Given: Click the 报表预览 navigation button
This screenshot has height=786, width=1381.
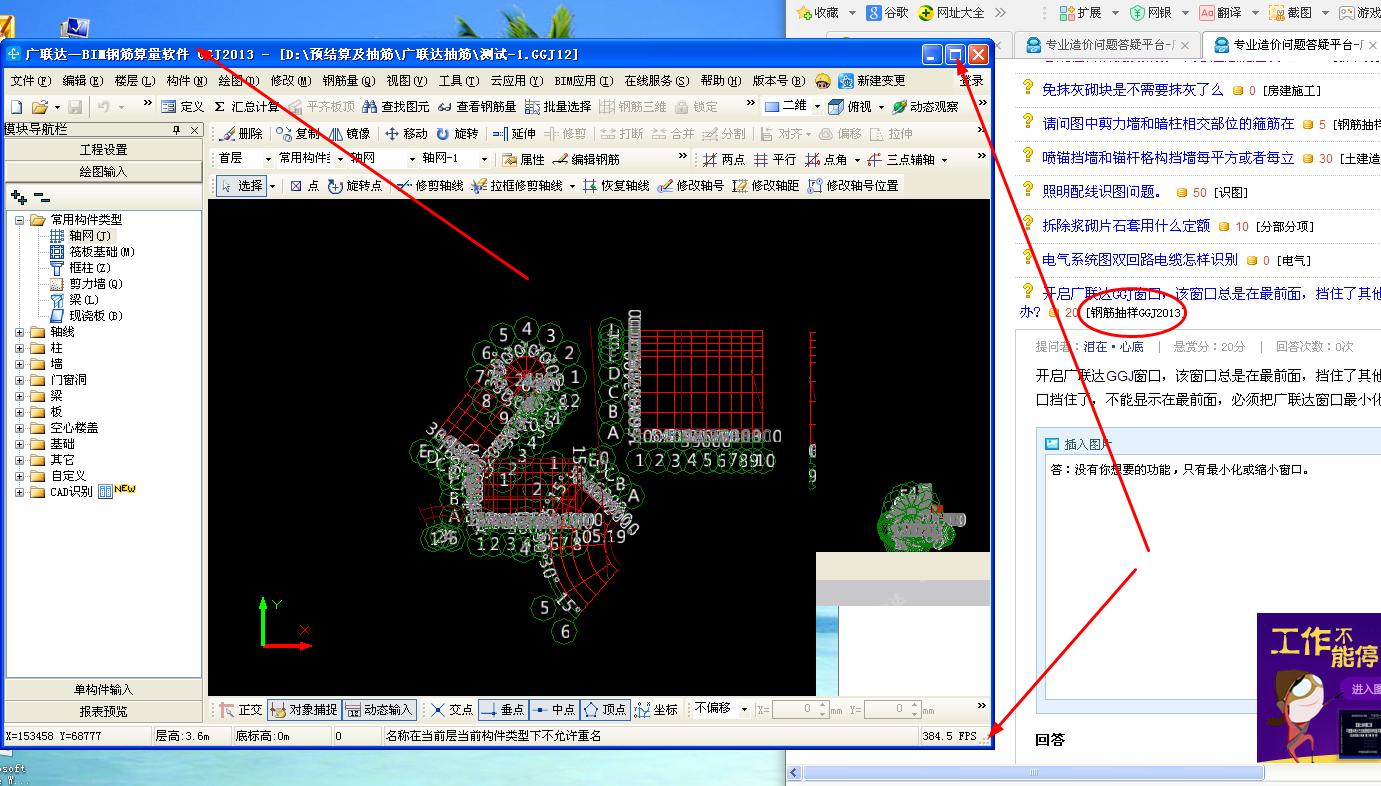Looking at the screenshot, I should tap(104, 711).
